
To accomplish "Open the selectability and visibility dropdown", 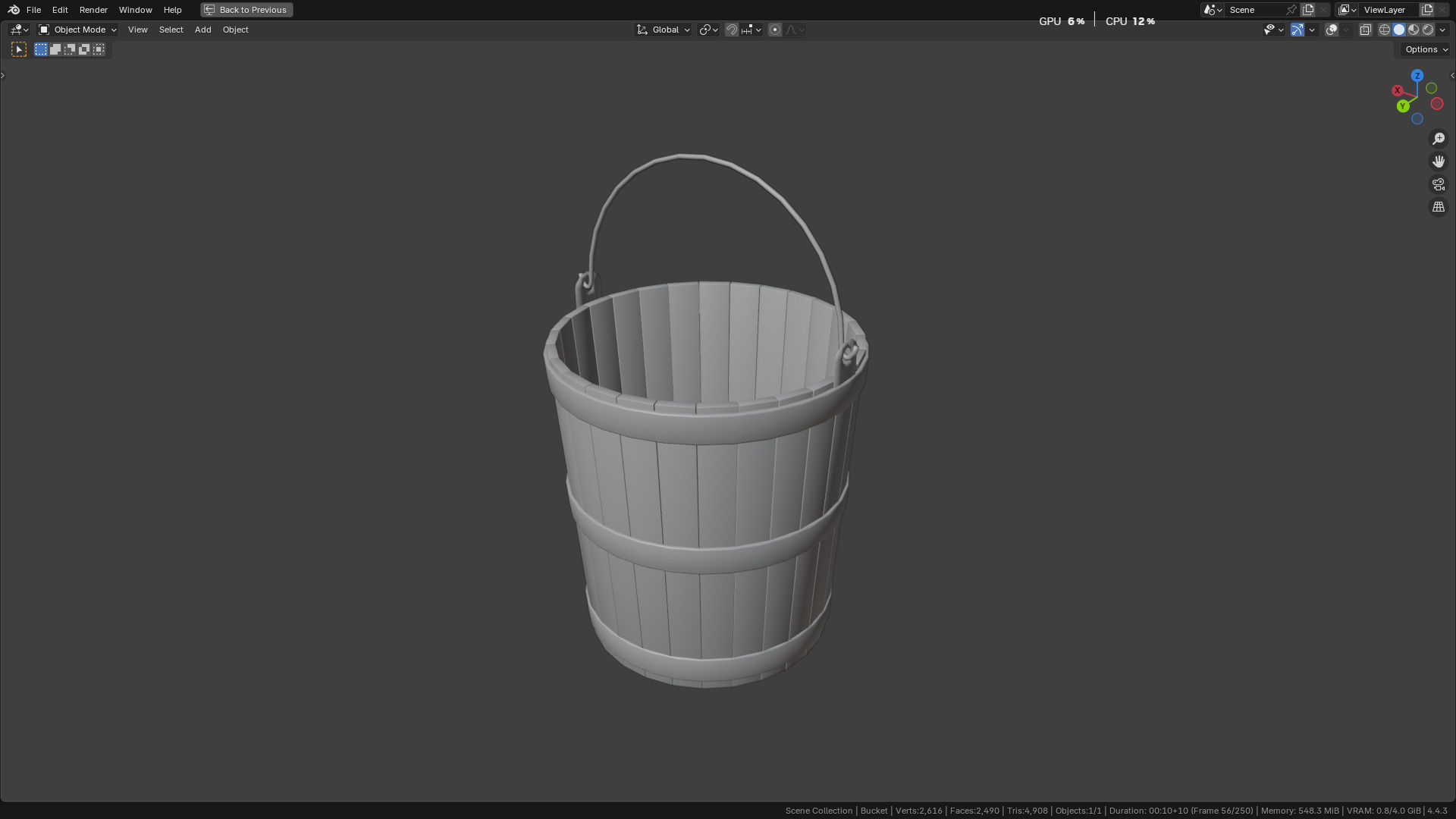I will pos(1273,30).
